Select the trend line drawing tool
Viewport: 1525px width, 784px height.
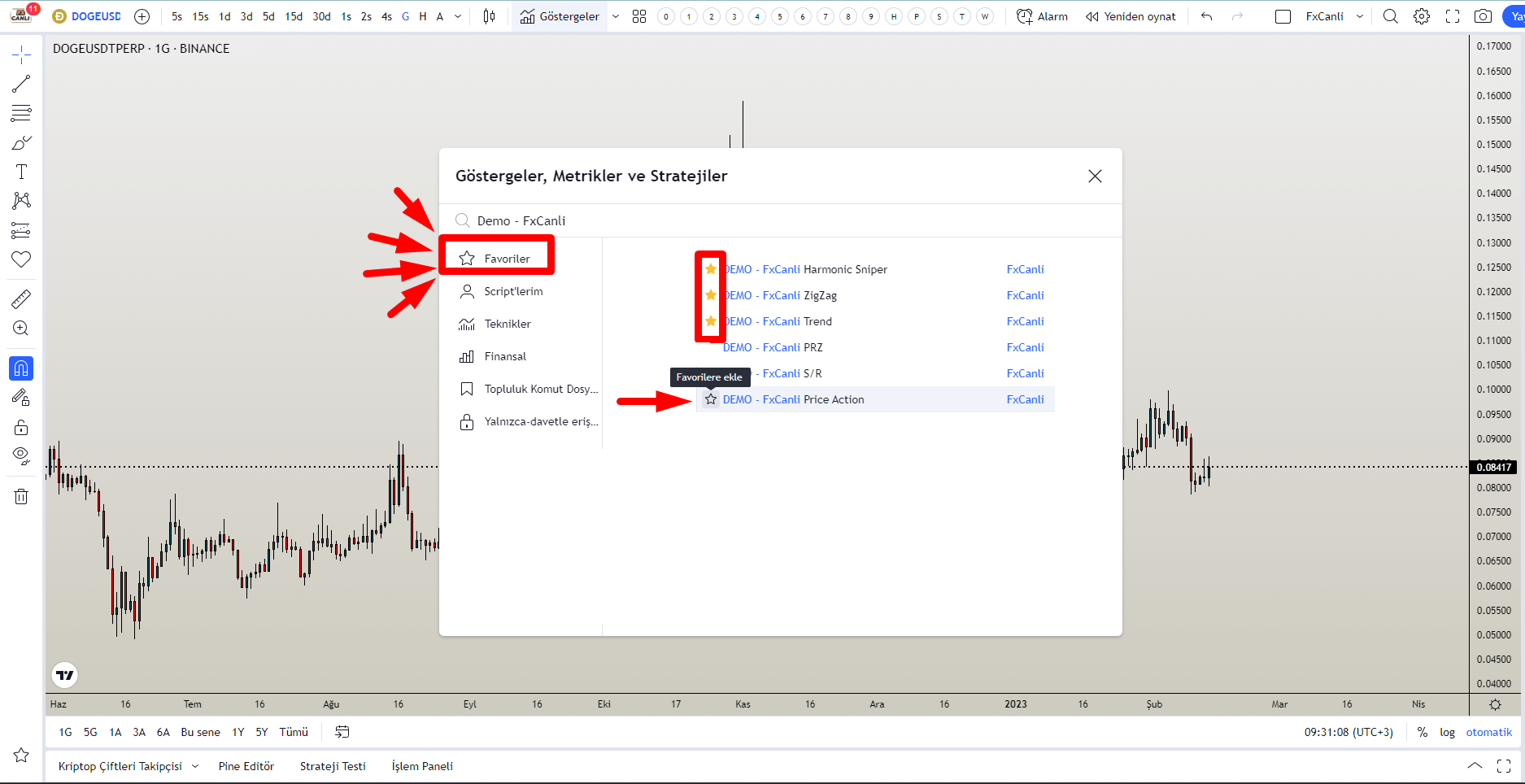point(21,84)
